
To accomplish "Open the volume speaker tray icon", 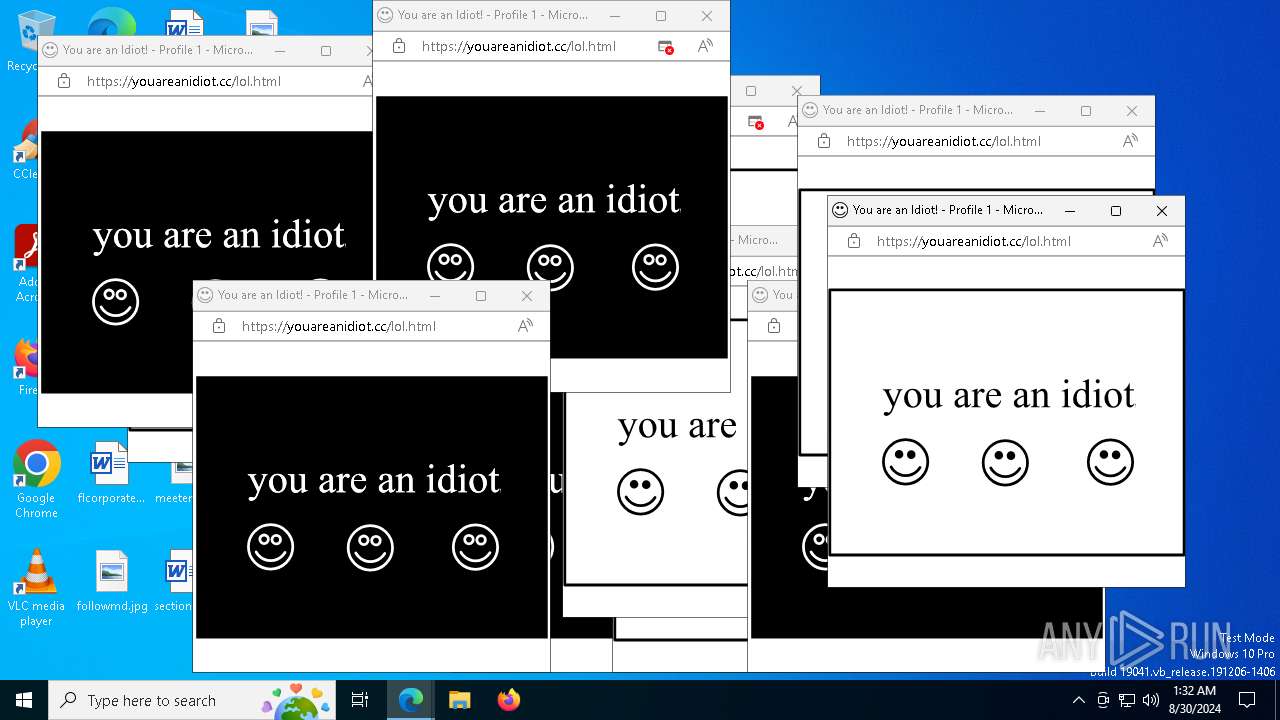I will (1151, 700).
